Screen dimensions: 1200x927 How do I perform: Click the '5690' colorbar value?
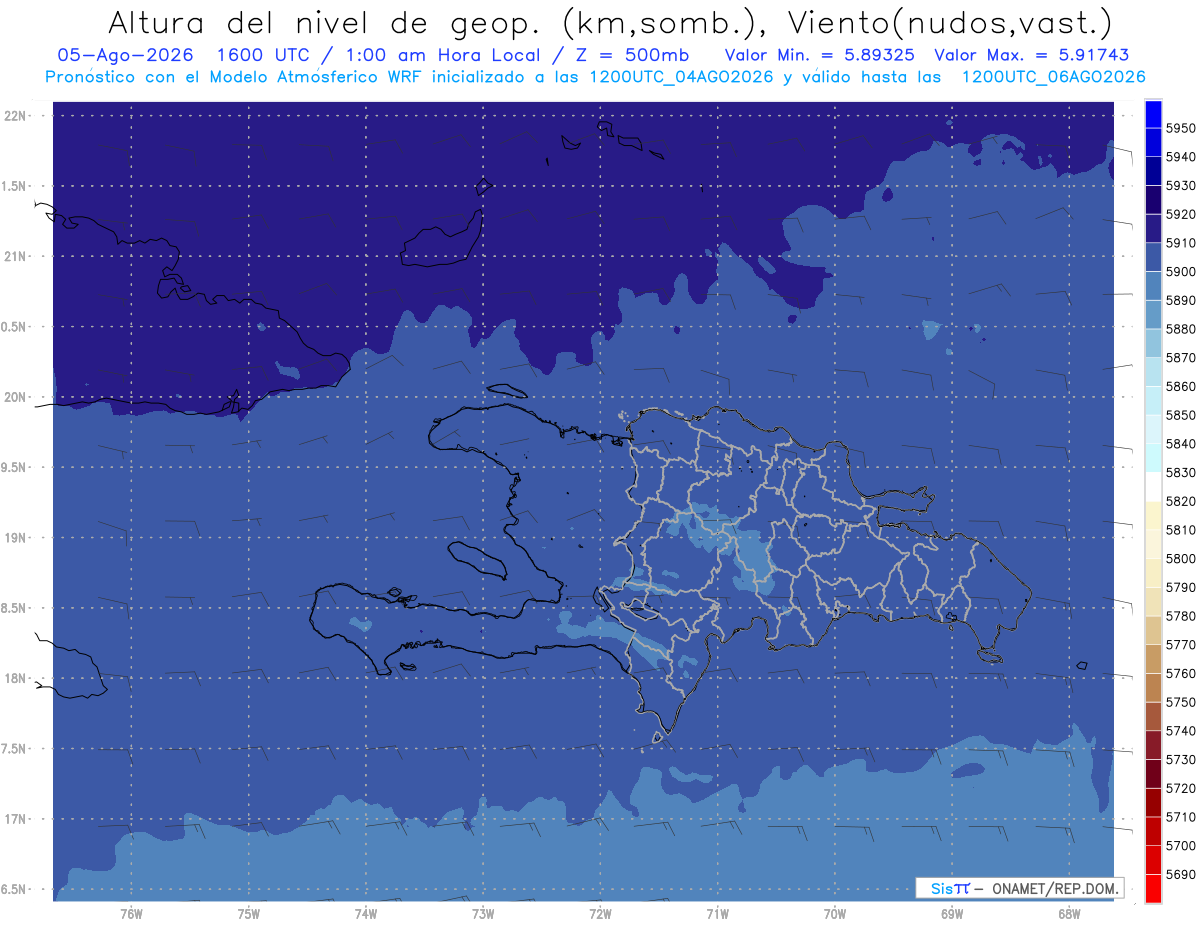point(1181,874)
